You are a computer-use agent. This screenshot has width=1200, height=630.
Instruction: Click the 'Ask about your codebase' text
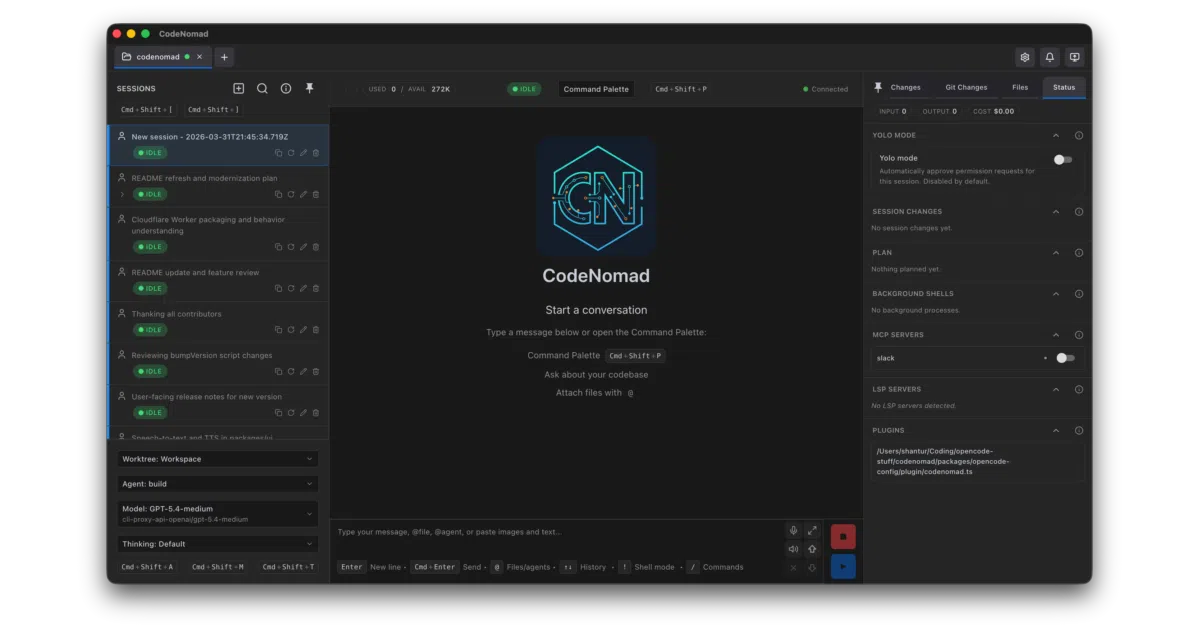click(x=596, y=375)
